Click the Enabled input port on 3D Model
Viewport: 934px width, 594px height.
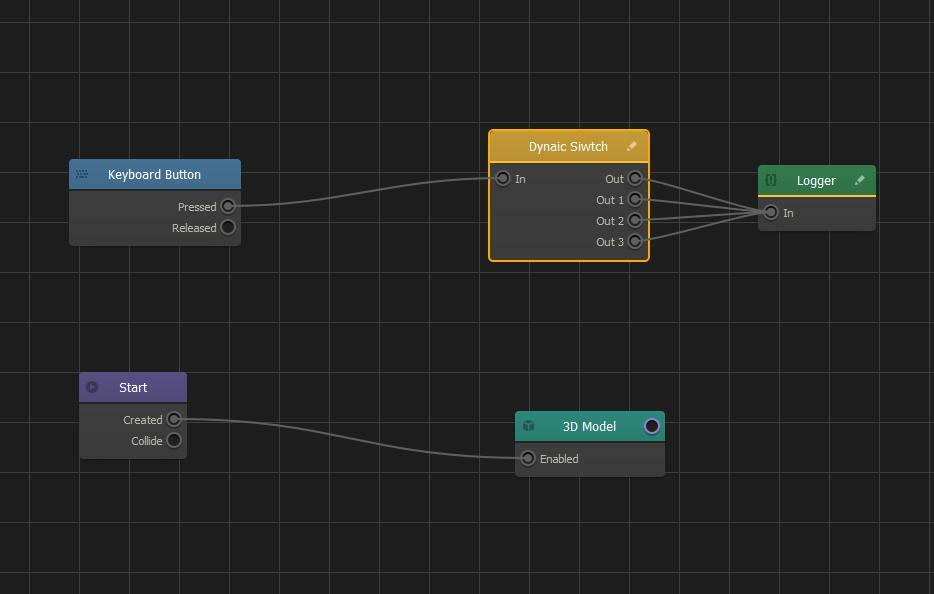[x=528, y=459]
